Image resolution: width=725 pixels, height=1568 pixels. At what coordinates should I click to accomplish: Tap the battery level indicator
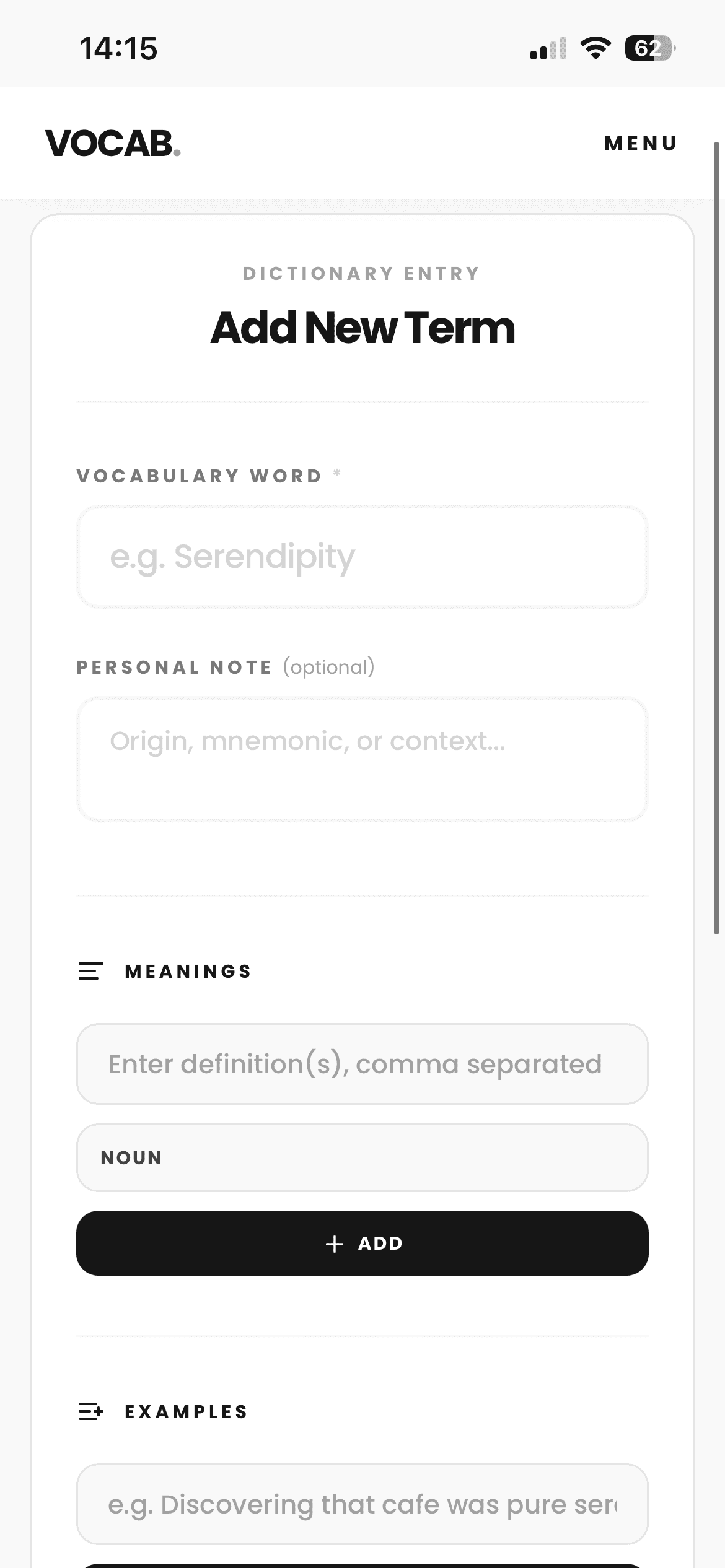pyautogui.click(x=649, y=48)
